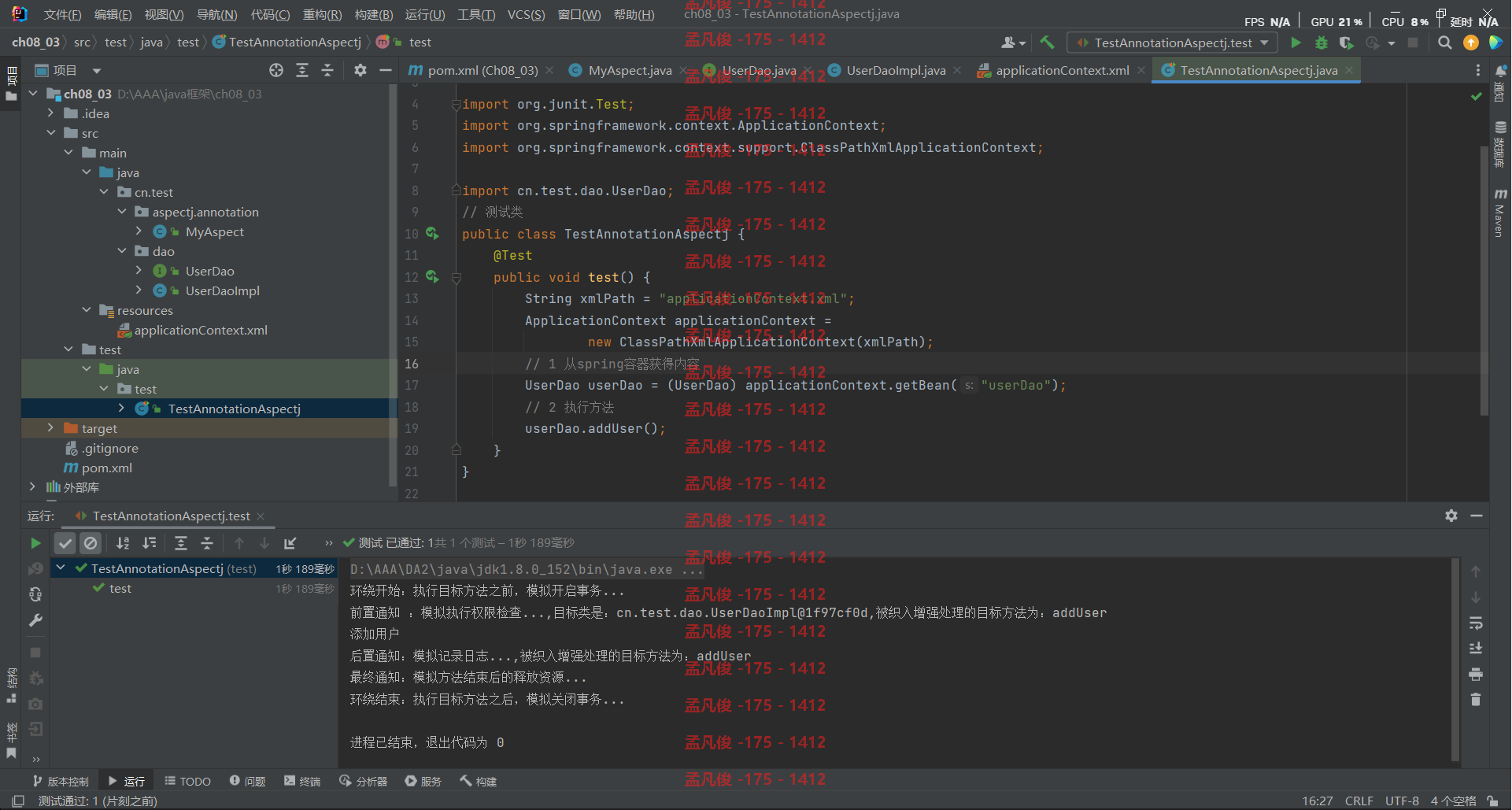Expand more Run toolbar actions chevron
The image size is (1512, 810).
[x=329, y=543]
